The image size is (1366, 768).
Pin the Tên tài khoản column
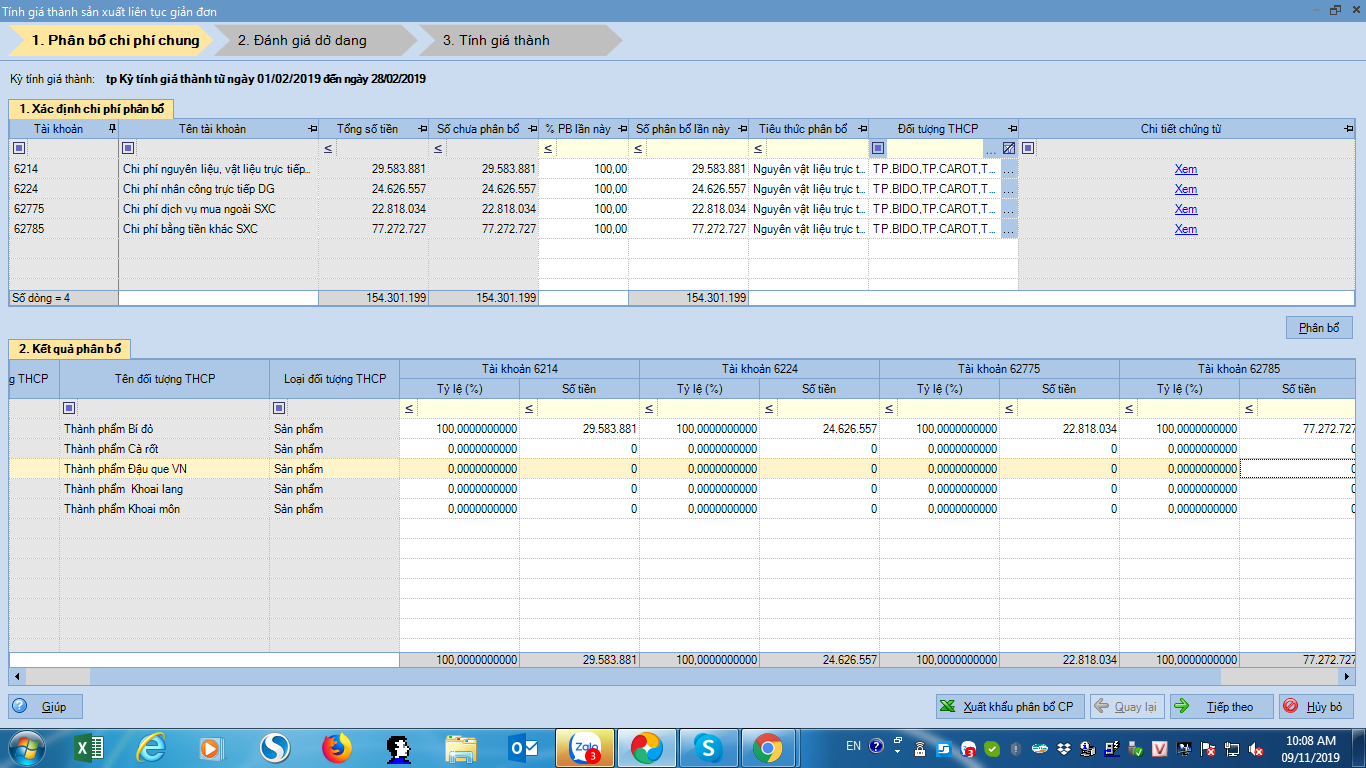(312, 129)
